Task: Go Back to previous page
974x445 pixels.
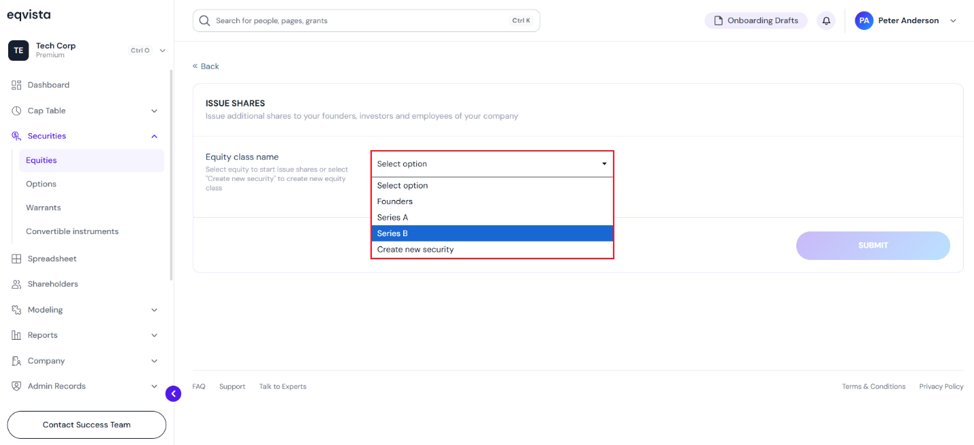Action: (x=206, y=66)
